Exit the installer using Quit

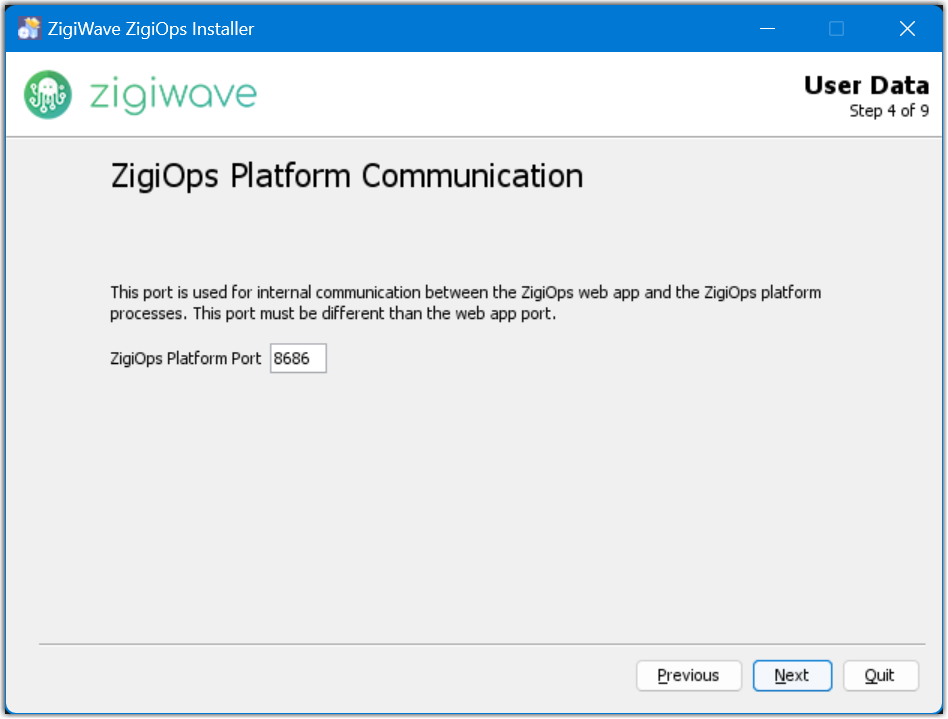(x=880, y=676)
